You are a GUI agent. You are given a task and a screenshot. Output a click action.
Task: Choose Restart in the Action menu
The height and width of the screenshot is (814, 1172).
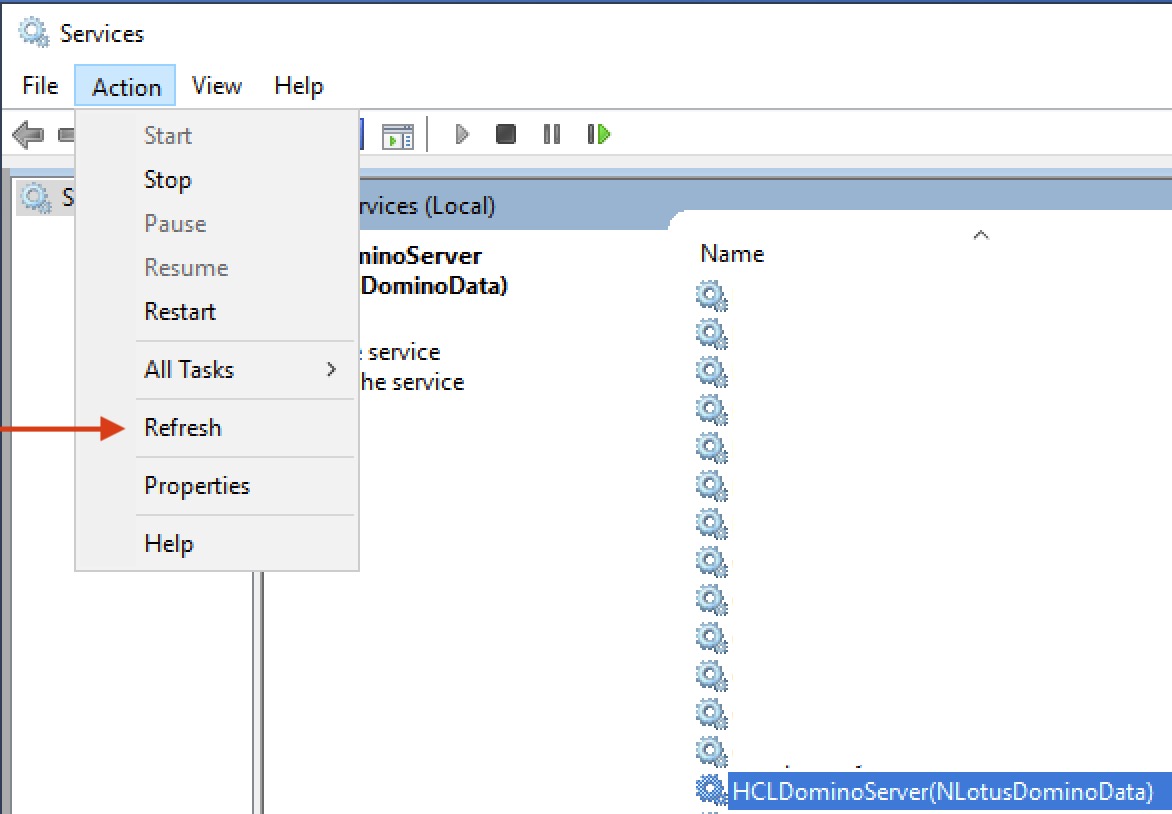180,312
